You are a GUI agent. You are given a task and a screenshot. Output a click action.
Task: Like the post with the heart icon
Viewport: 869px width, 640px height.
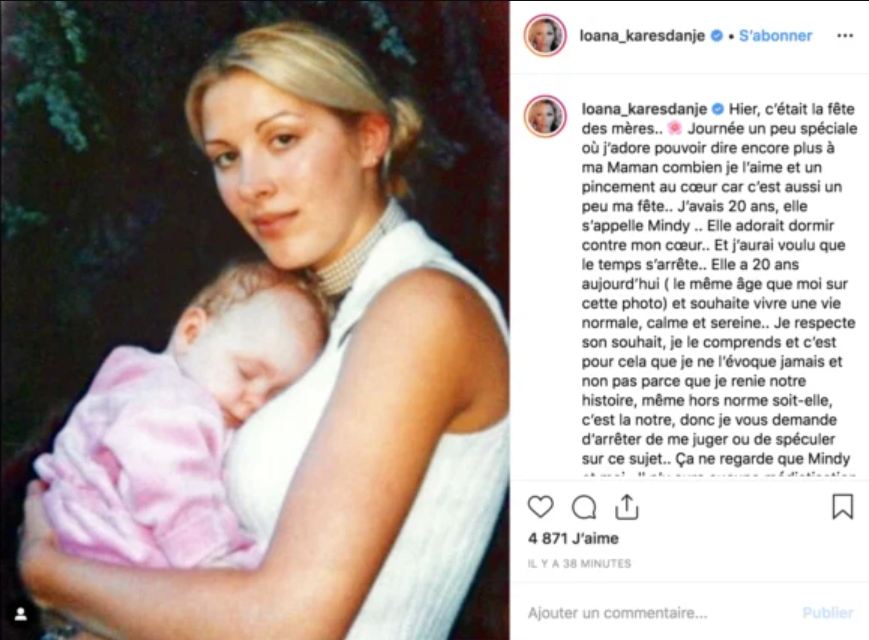click(540, 506)
